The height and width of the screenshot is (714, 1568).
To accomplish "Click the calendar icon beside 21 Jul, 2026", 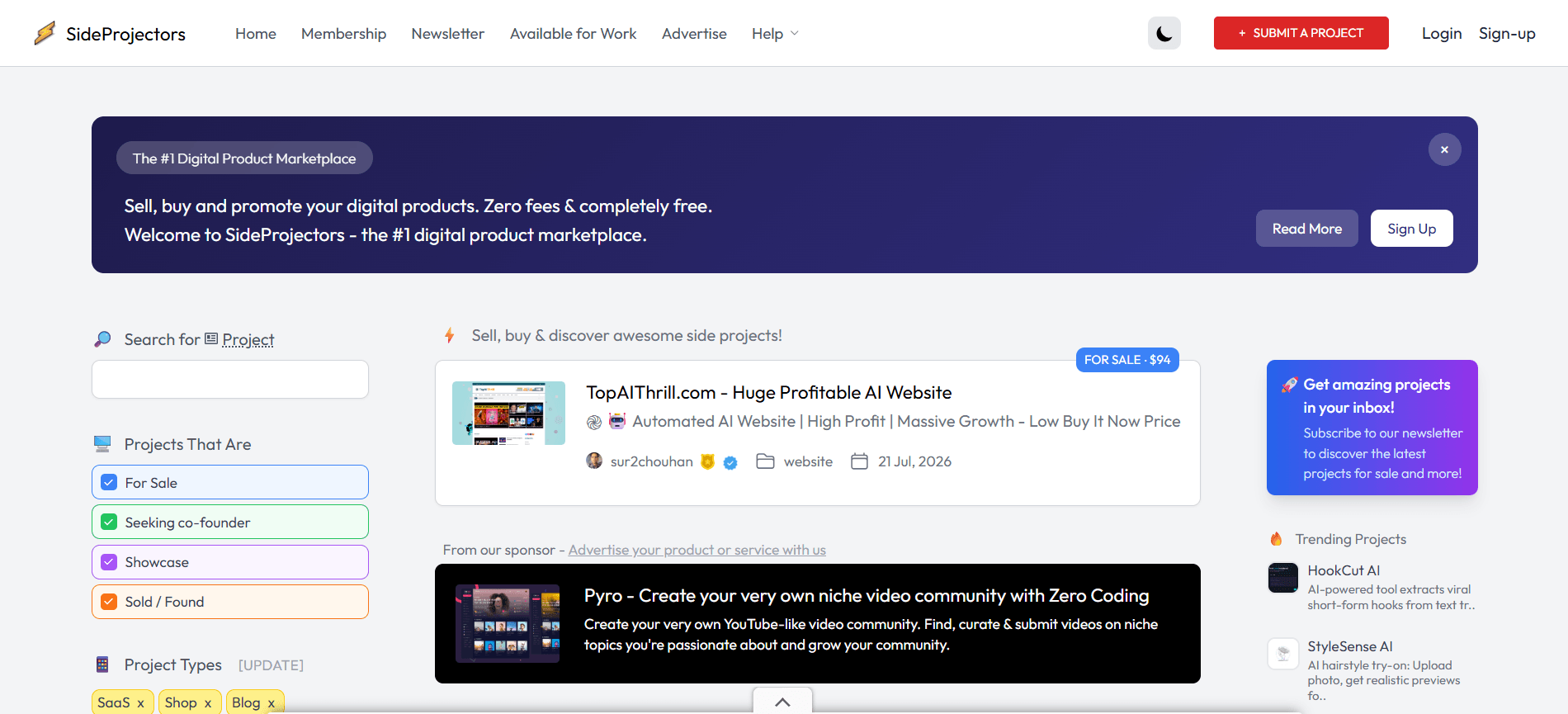I will click(859, 461).
